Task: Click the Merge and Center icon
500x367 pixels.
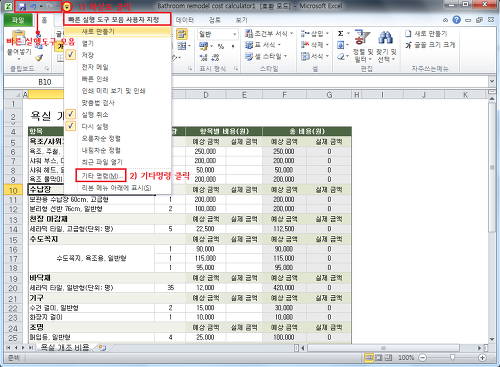Action: click(182, 46)
